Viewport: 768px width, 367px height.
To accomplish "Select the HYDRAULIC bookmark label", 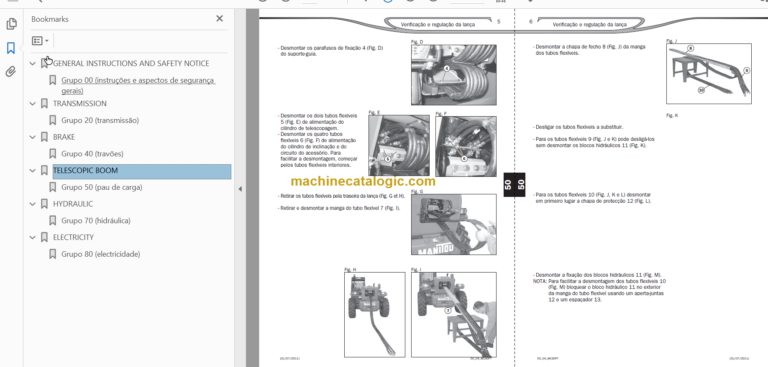I will pos(72,203).
